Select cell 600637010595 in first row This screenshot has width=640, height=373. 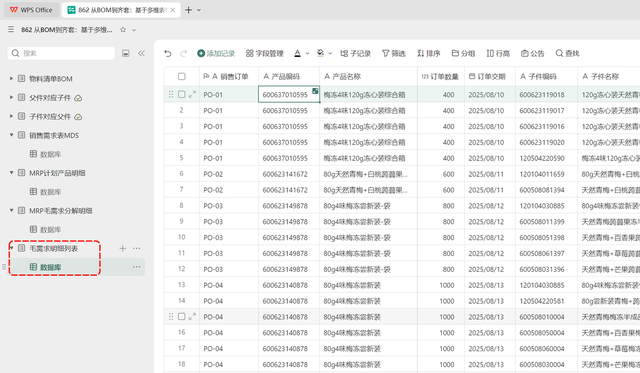[289, 94]
